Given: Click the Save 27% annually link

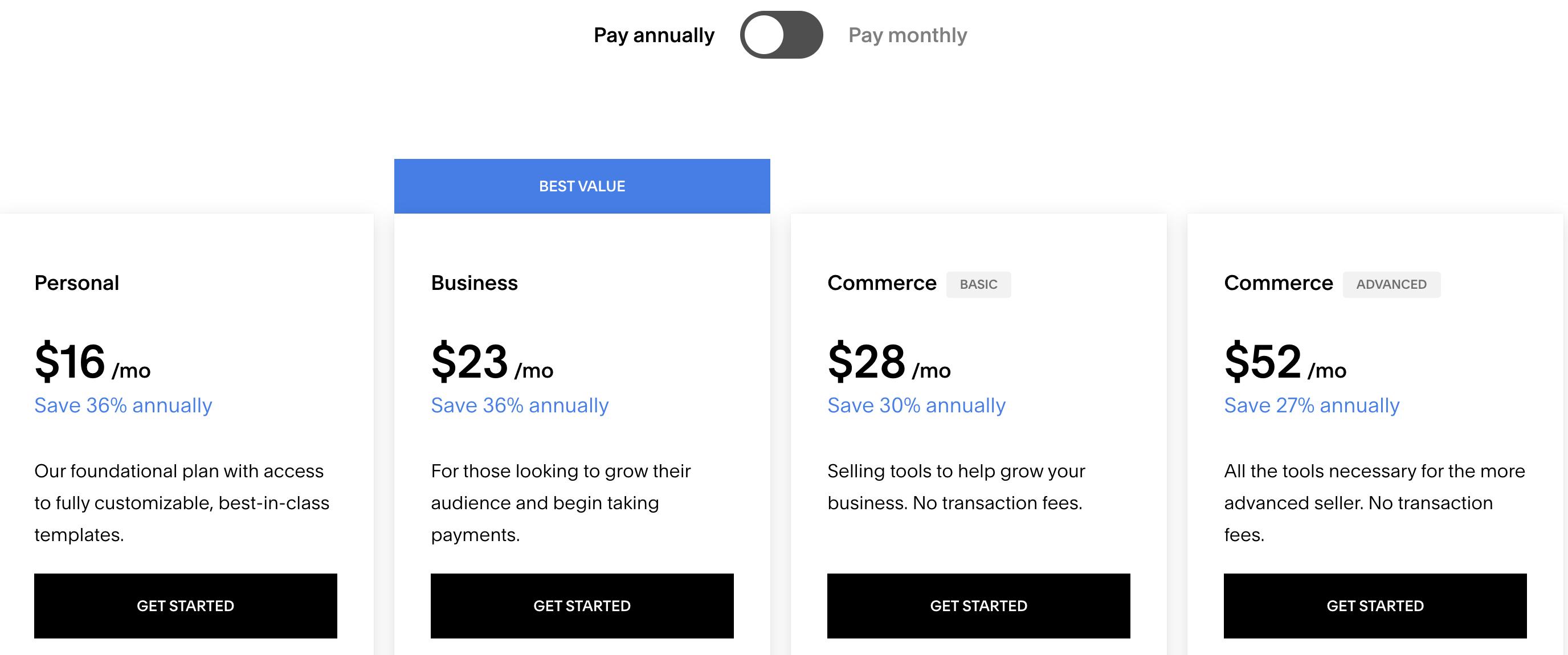Looking at the screenshot, I should [1311, 406].
